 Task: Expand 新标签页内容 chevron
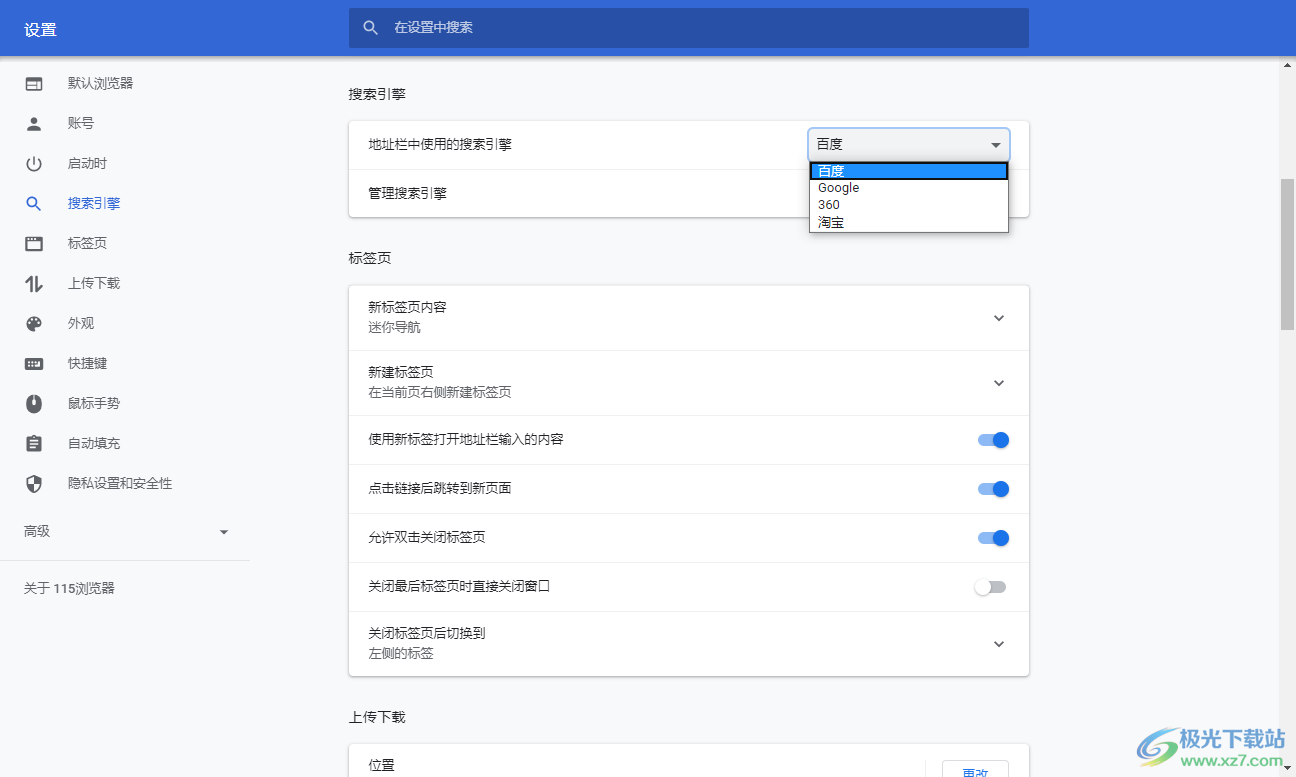point(998,318)
